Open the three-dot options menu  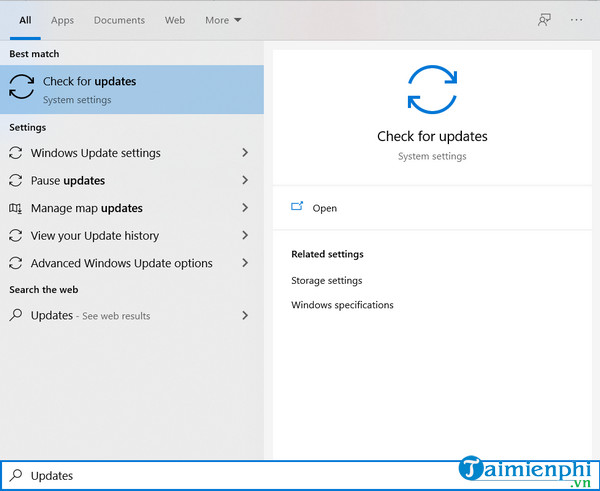coord(576,20)
